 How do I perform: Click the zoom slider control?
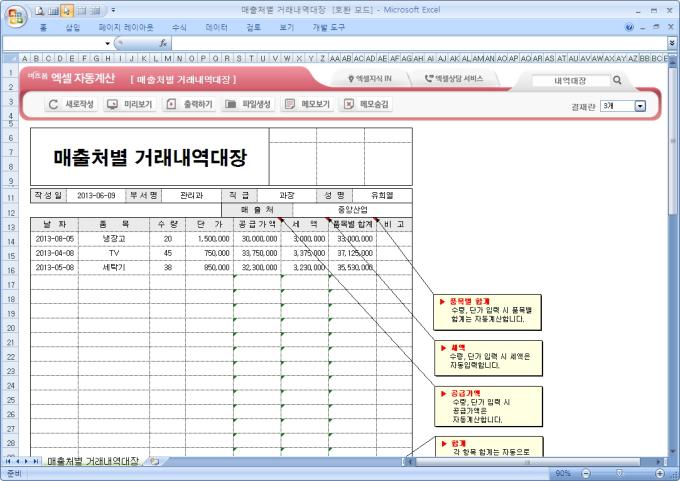619,473
